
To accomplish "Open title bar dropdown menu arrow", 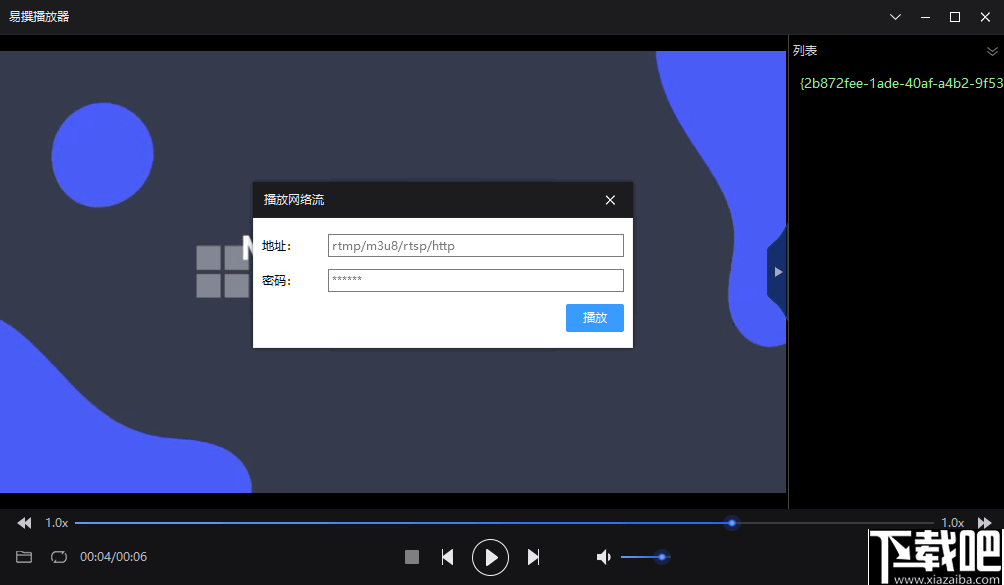I will 895,17.
